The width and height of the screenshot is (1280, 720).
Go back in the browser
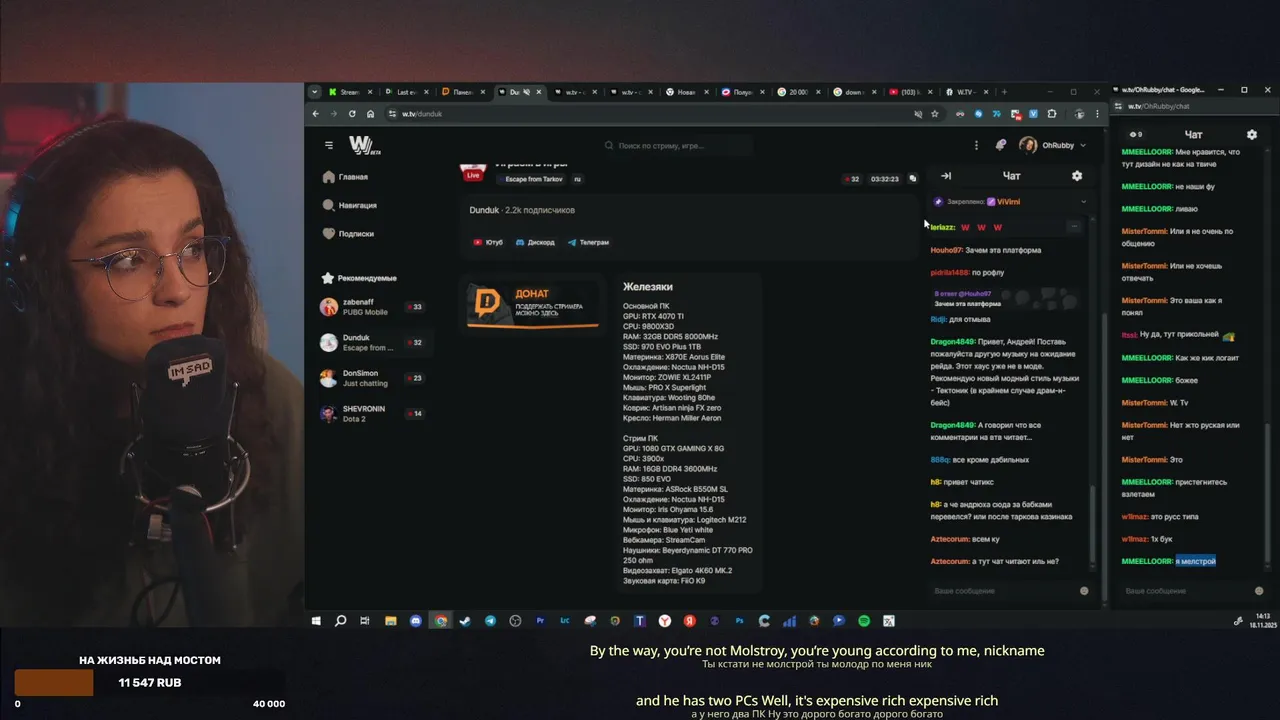click(x=316, y=114)
